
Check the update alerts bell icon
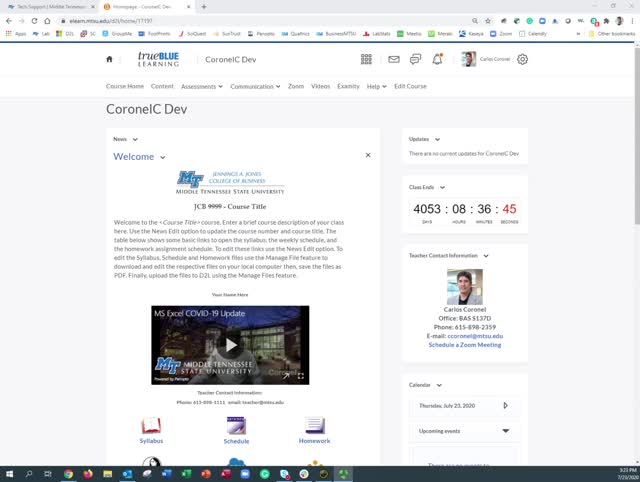point(437,60)
